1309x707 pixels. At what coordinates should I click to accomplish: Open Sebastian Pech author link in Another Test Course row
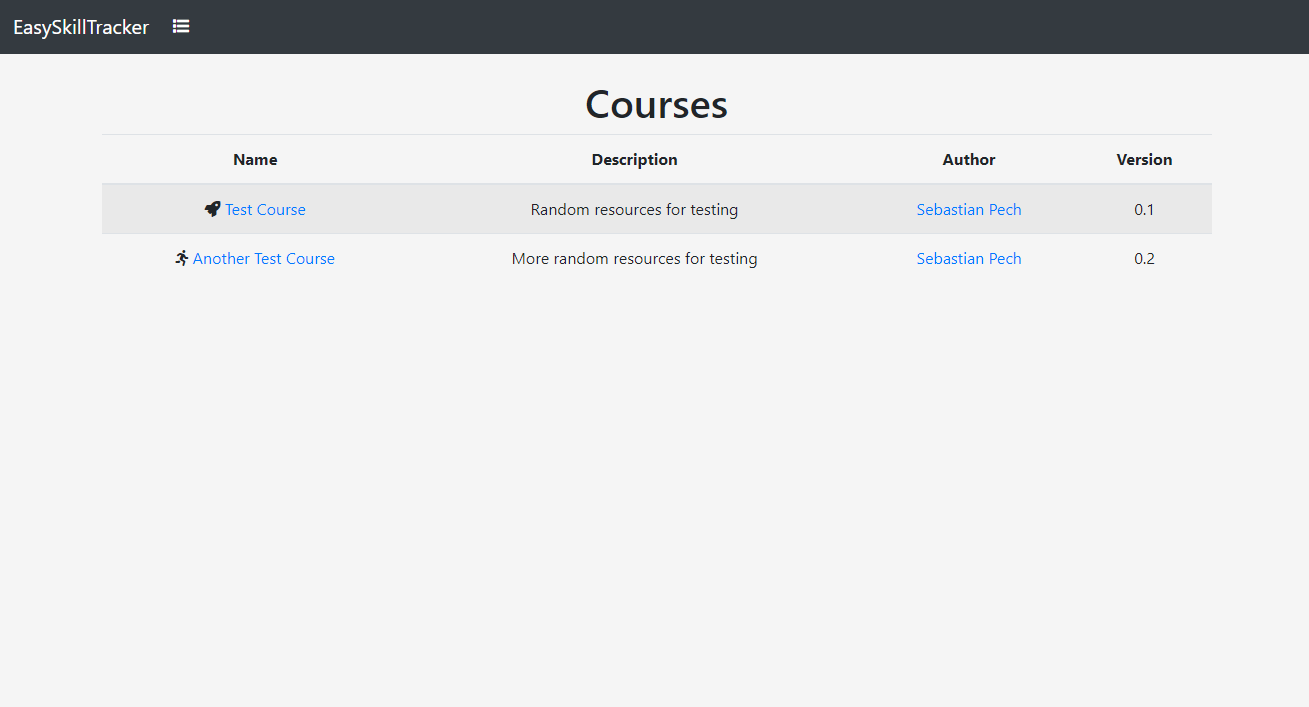pos(969,258)
